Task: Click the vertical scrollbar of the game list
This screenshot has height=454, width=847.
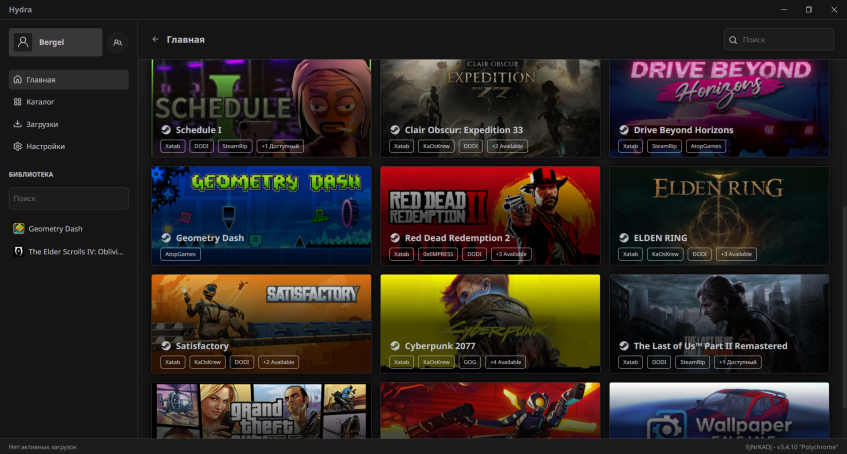Action: coord(844,308)
